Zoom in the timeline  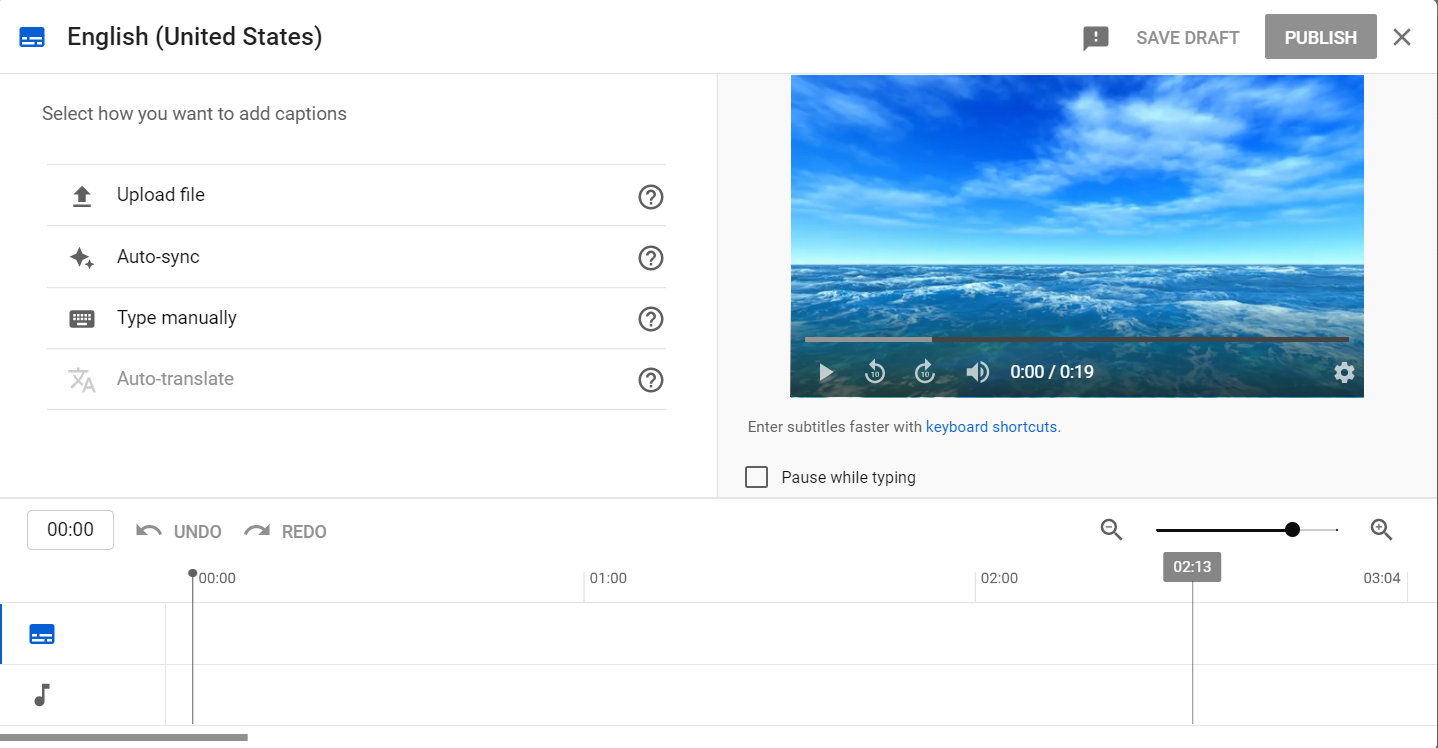pyautogui.click(x=1382, y=530)
